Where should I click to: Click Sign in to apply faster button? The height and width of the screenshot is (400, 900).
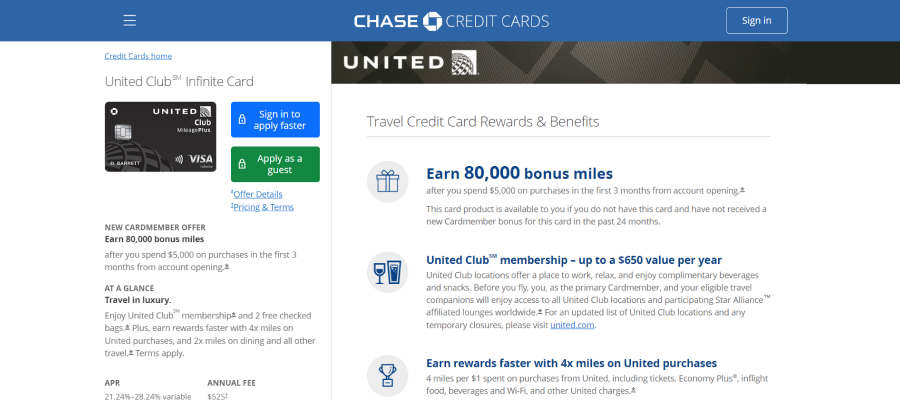[x=276, y=119]
